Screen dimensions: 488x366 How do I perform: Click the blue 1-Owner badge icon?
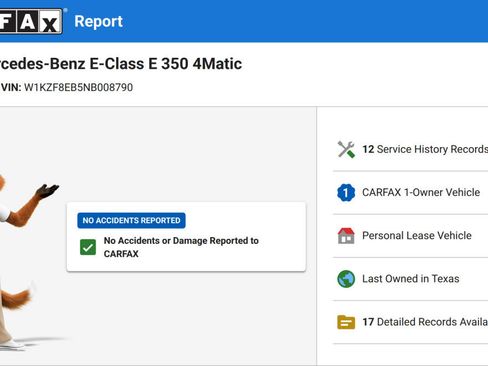346,193
